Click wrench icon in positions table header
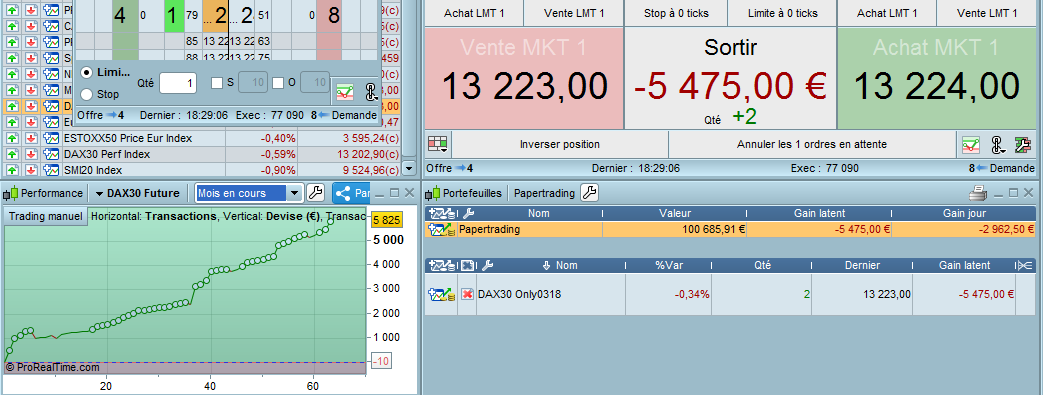 [x=488, y=265]
